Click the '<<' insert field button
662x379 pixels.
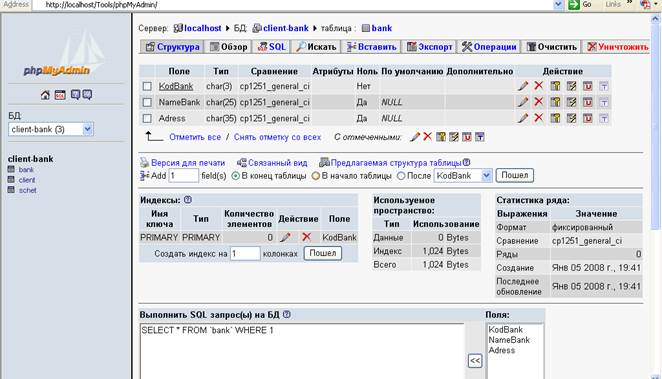(x=475, y=361)
